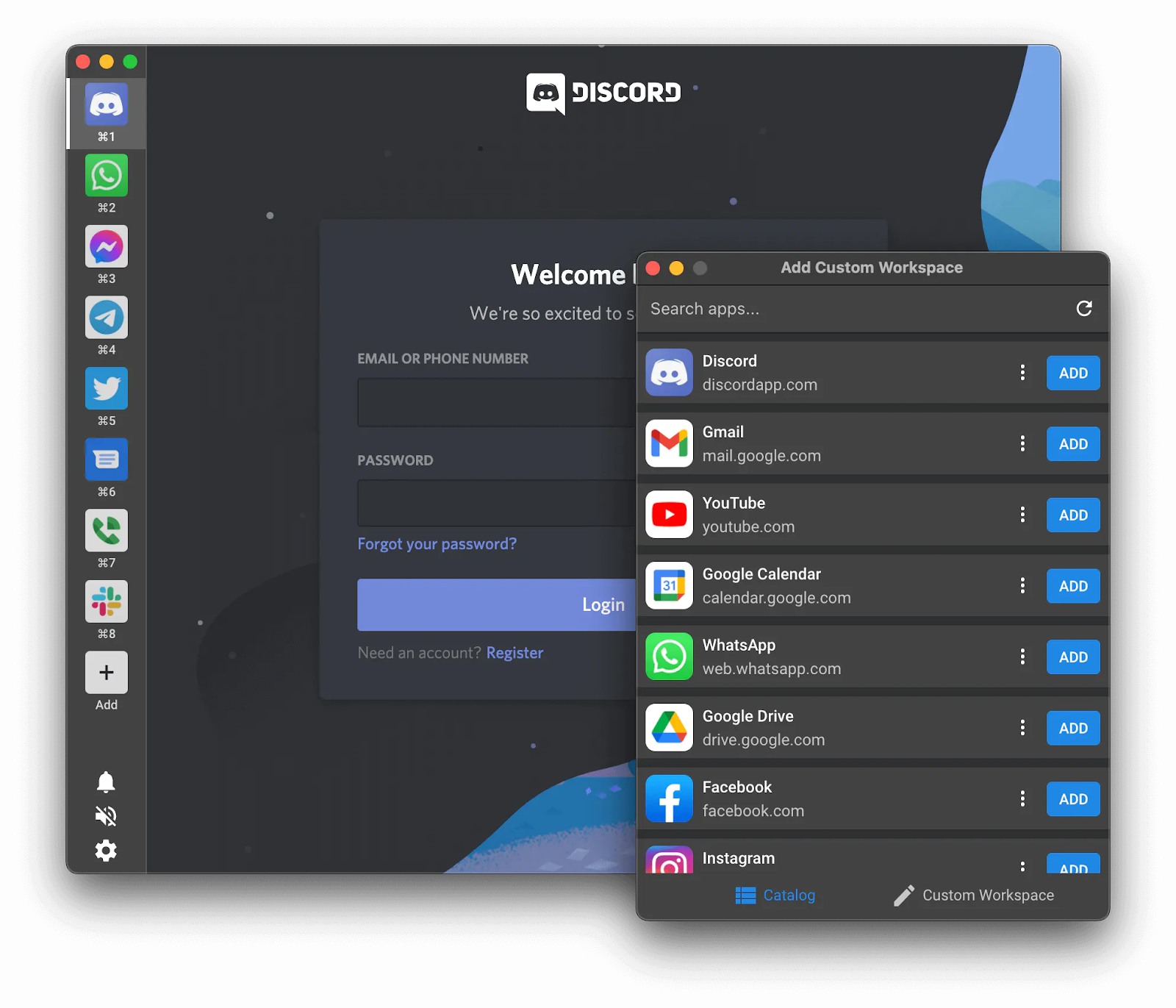Viewport: 1176px width, 1008px height.
Task: Open the Google Messages workspace icon
Action: (107, 460)
